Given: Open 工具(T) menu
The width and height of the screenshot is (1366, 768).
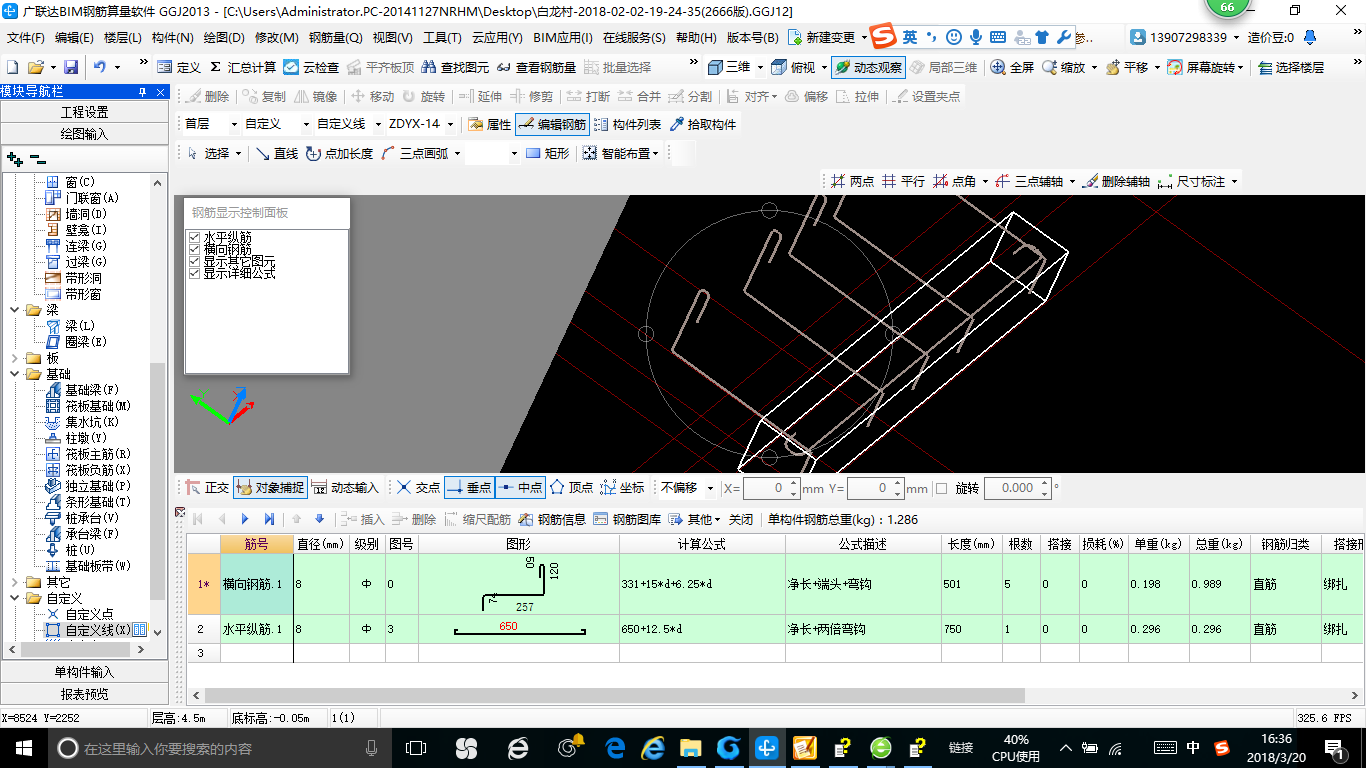Looking at the screenshot, I should point(442,38).
